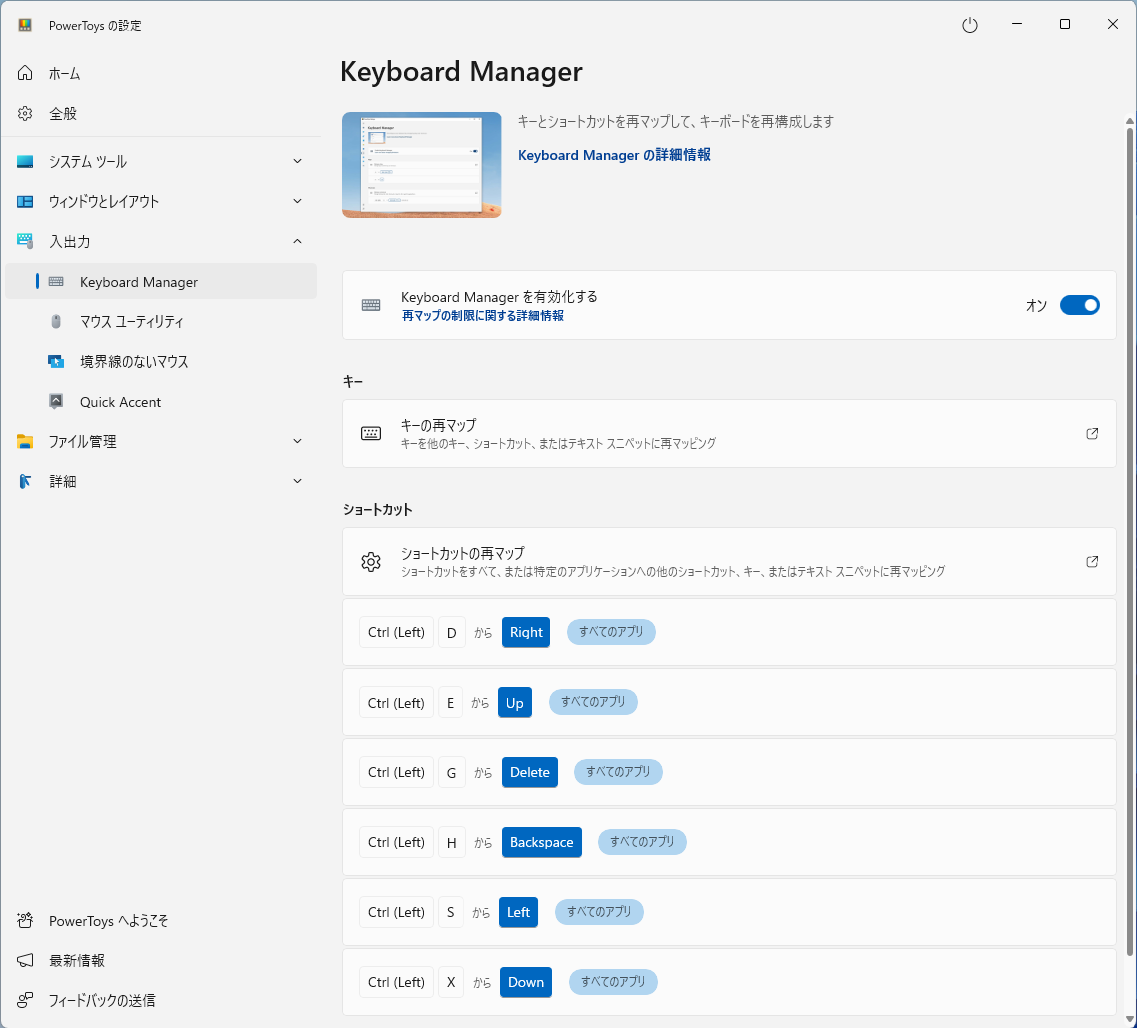Screen dimensions: 1137x1028
Task: Collapse the 入出力 section chevron
Action: (297, 241)
